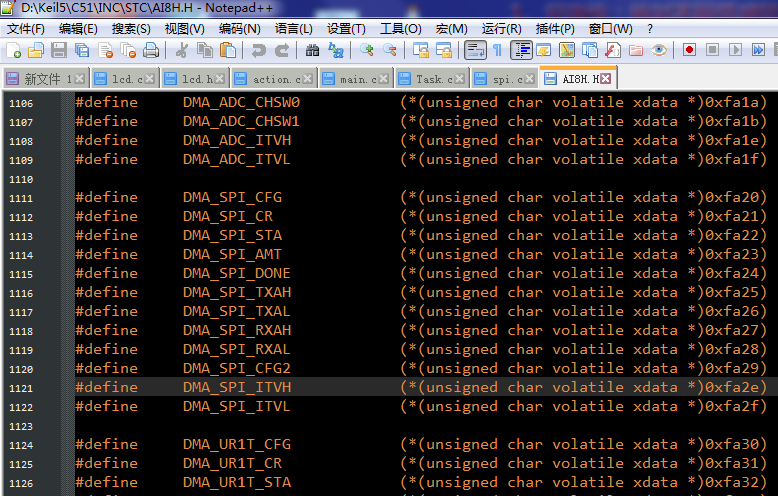
Task: Open the user-defined language dialog icon
Action: [x=544, y=51]
